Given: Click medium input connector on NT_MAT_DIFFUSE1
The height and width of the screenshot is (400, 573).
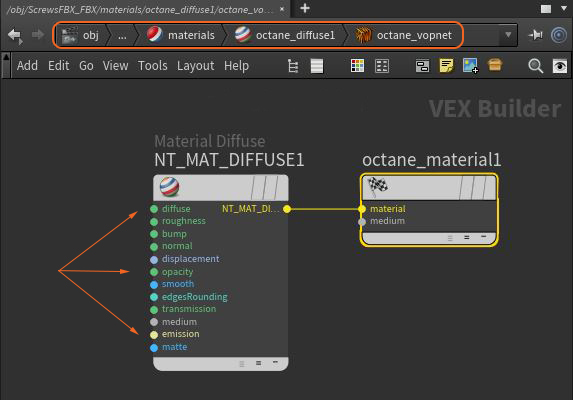Looking at the screenshot, I should click(154, 322).
